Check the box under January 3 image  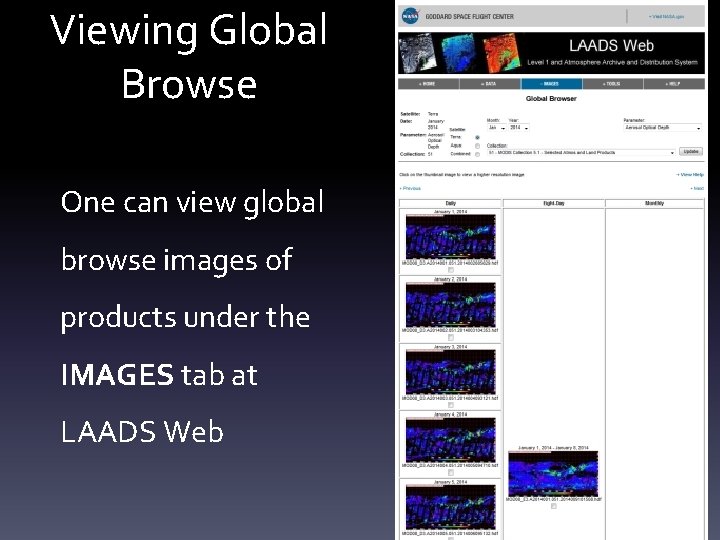pos(450,405)
